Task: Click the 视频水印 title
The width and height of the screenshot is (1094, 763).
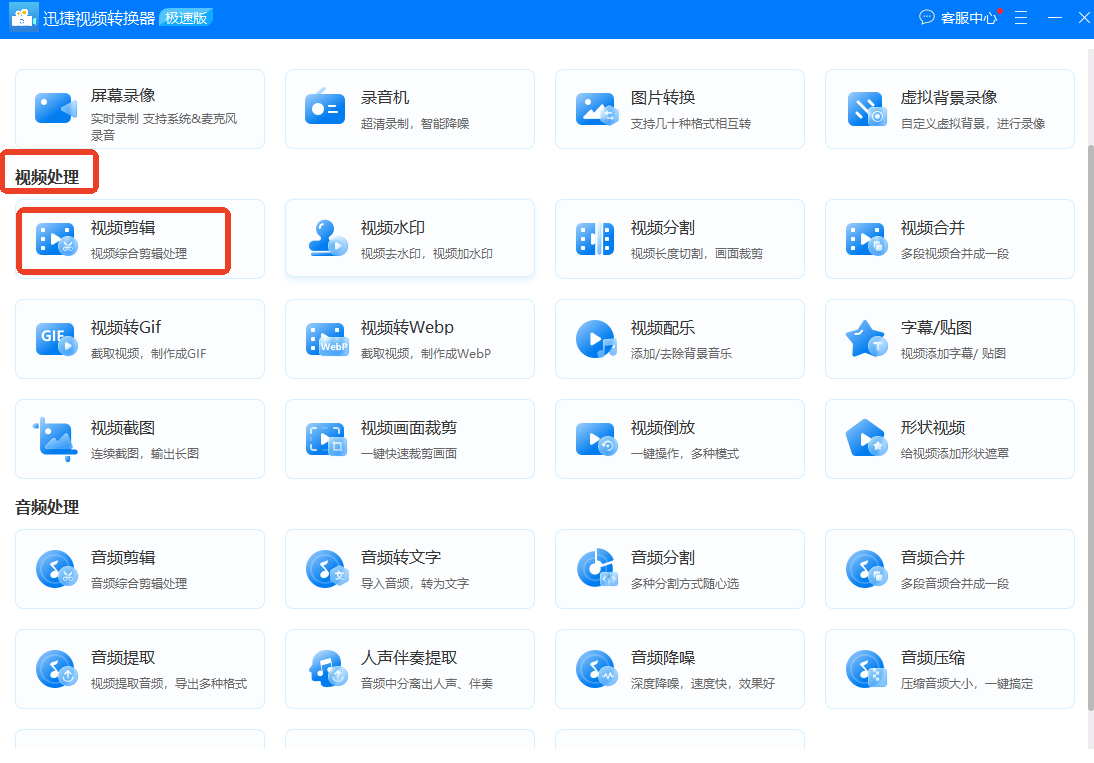Action: (393, 228)
